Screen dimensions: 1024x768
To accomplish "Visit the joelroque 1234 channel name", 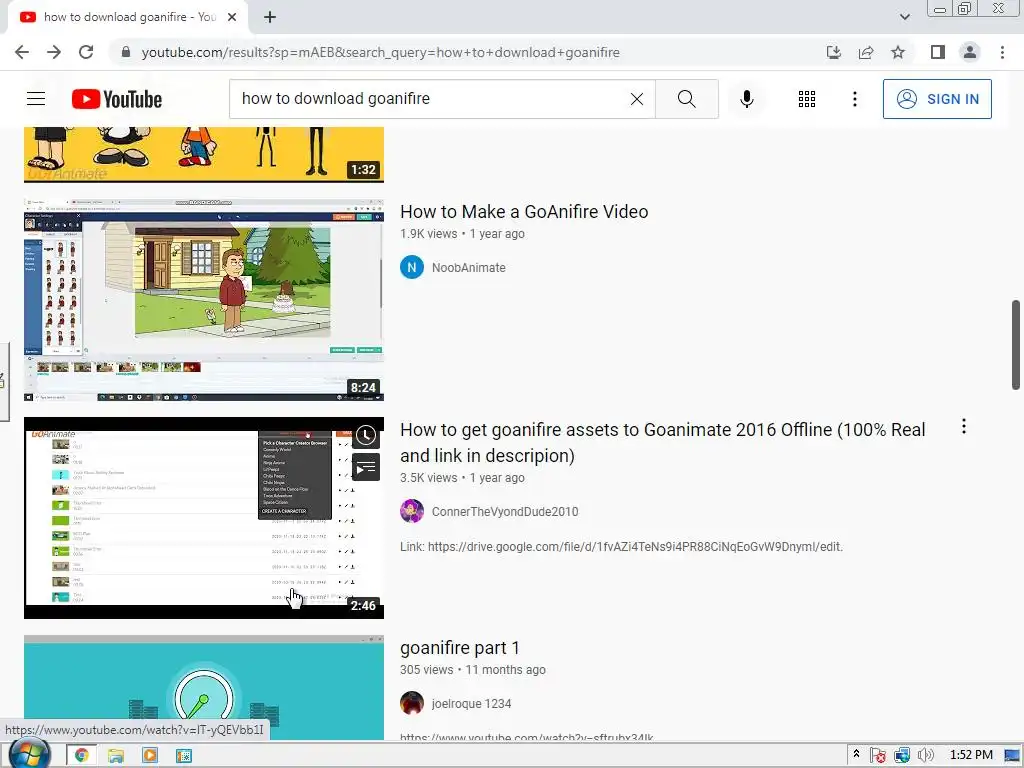I will tap(471, 704).
